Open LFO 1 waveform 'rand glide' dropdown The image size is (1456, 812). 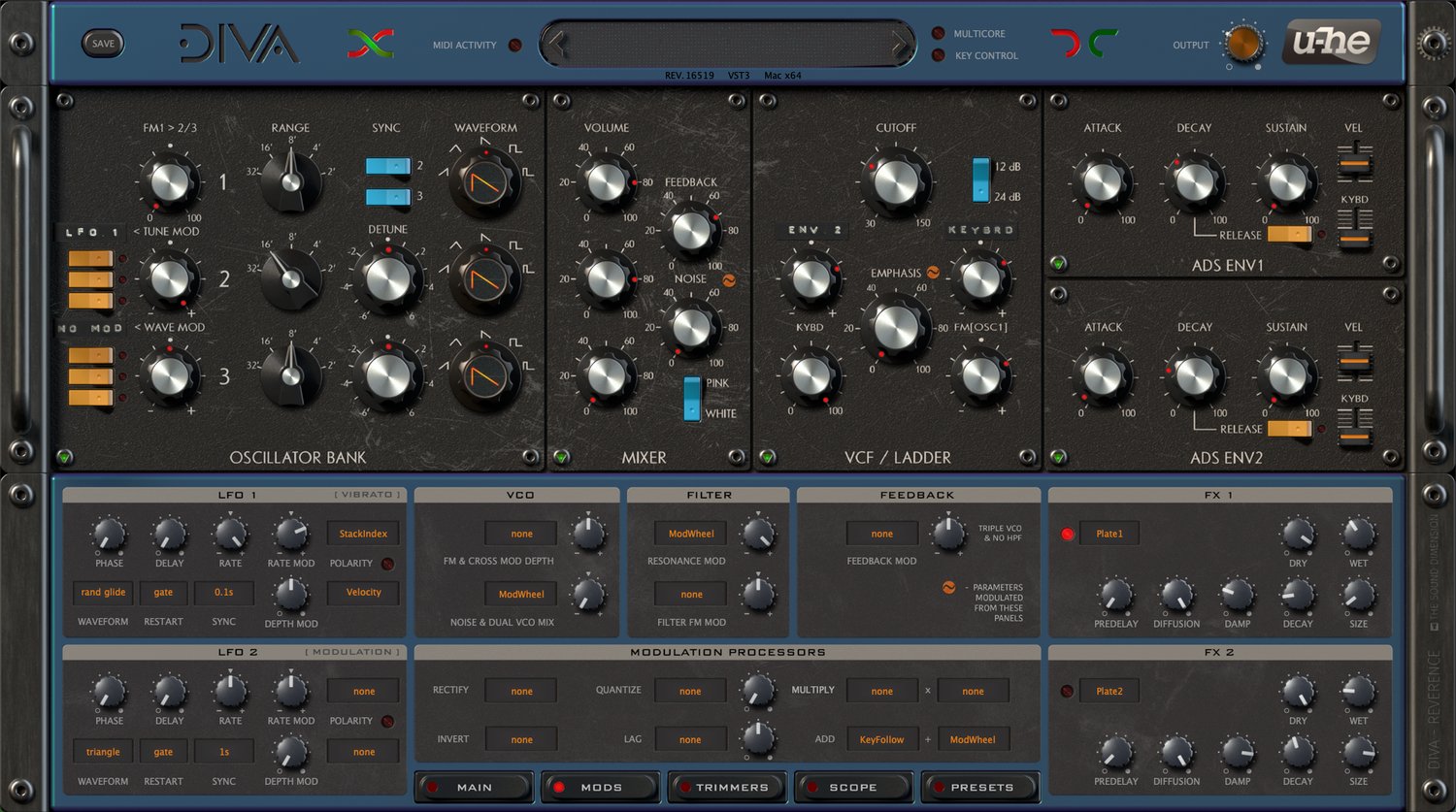click(x=103, y=592)
